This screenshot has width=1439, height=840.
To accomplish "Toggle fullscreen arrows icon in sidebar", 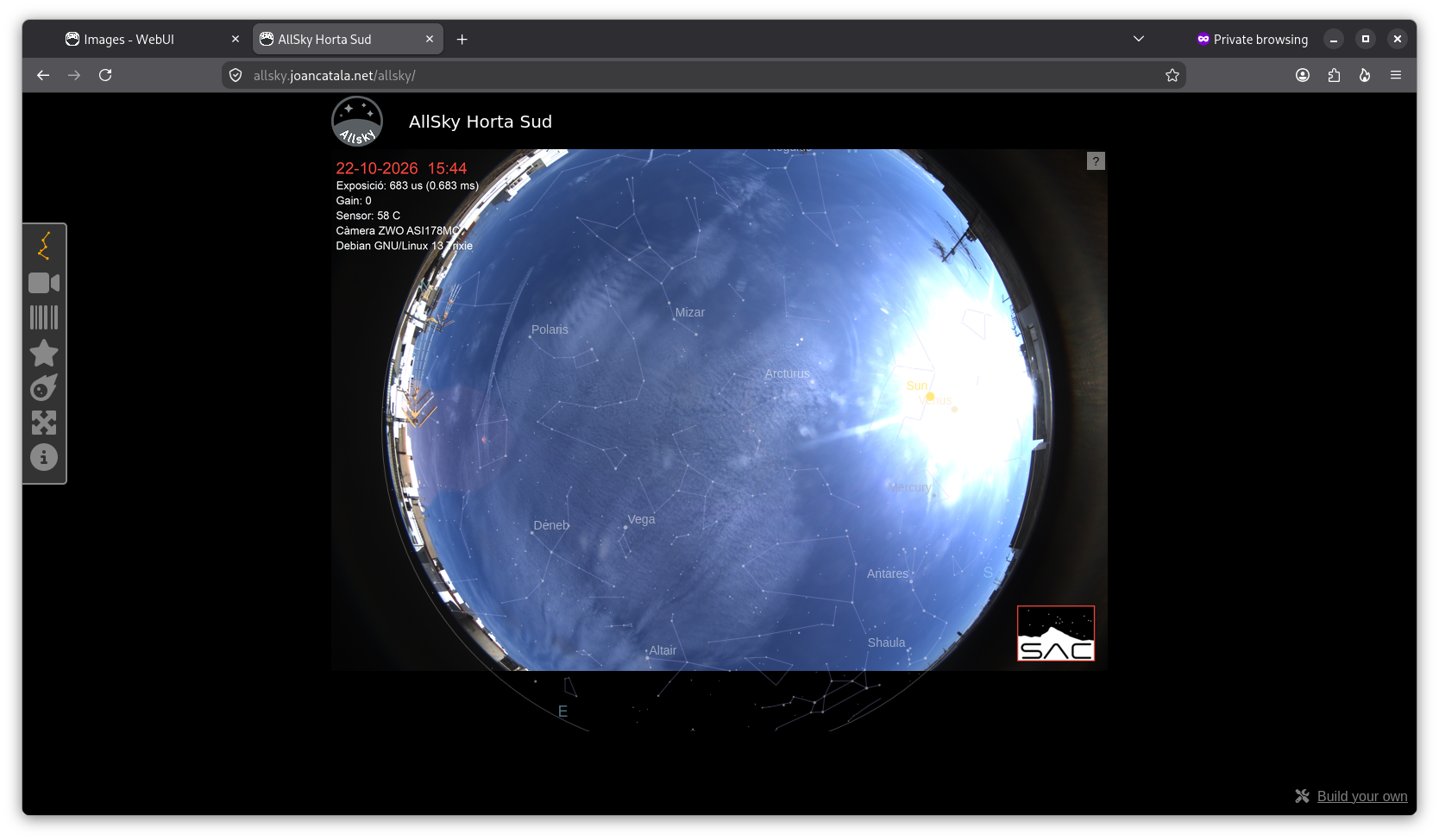I will [x=44, y=423].
